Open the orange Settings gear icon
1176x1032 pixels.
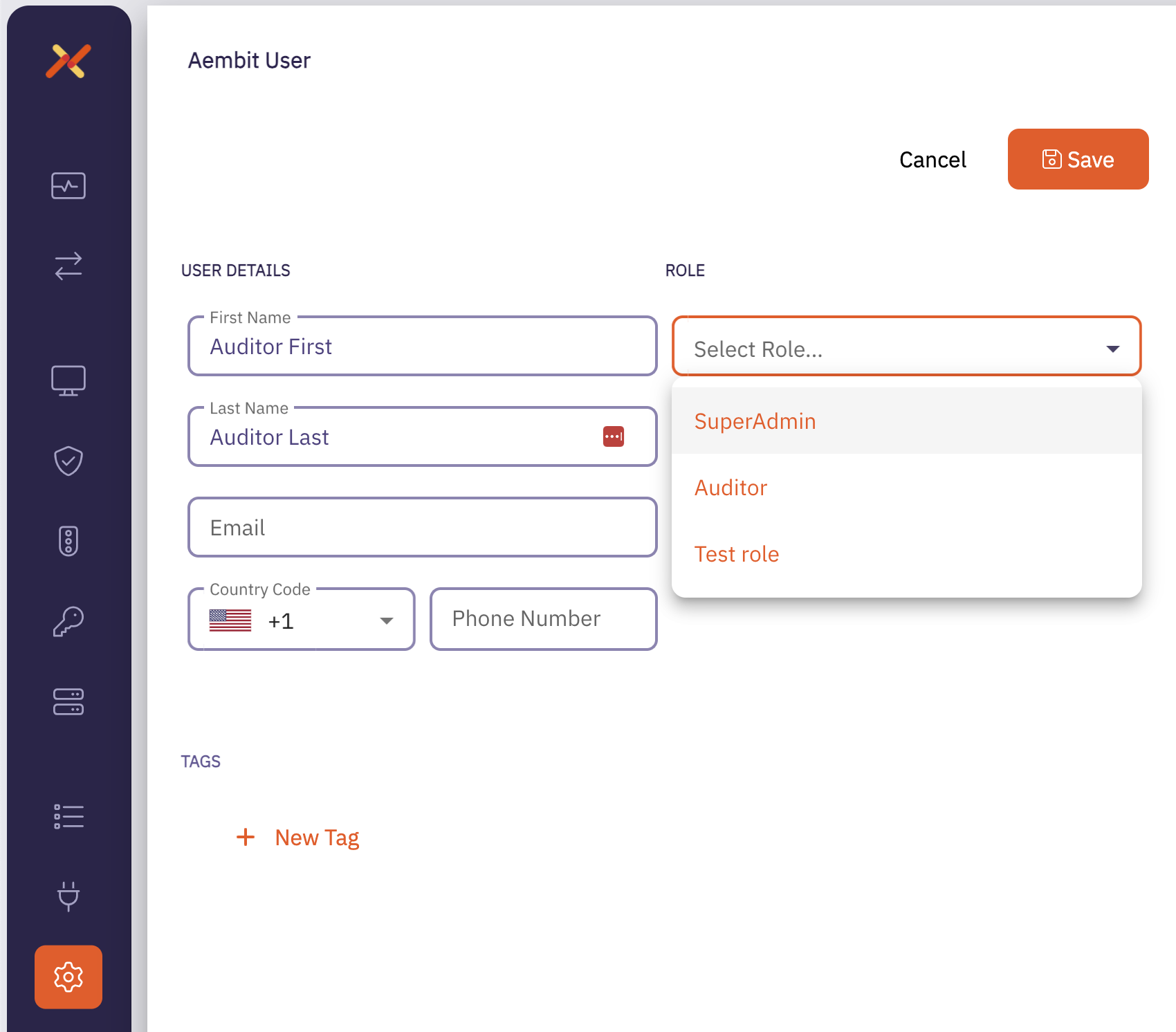point(68,977)
